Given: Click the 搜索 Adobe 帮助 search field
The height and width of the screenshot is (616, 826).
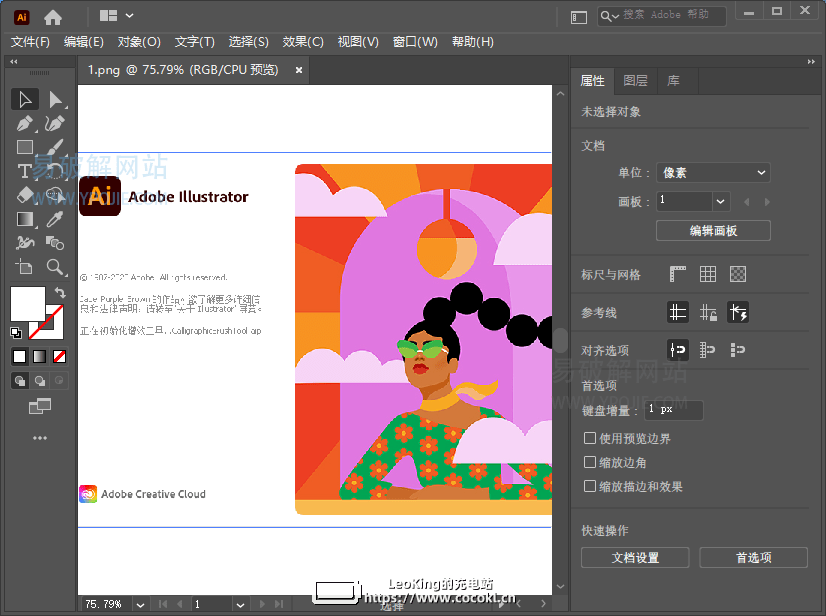Looking at the screenshot, I should coord(662,16).
